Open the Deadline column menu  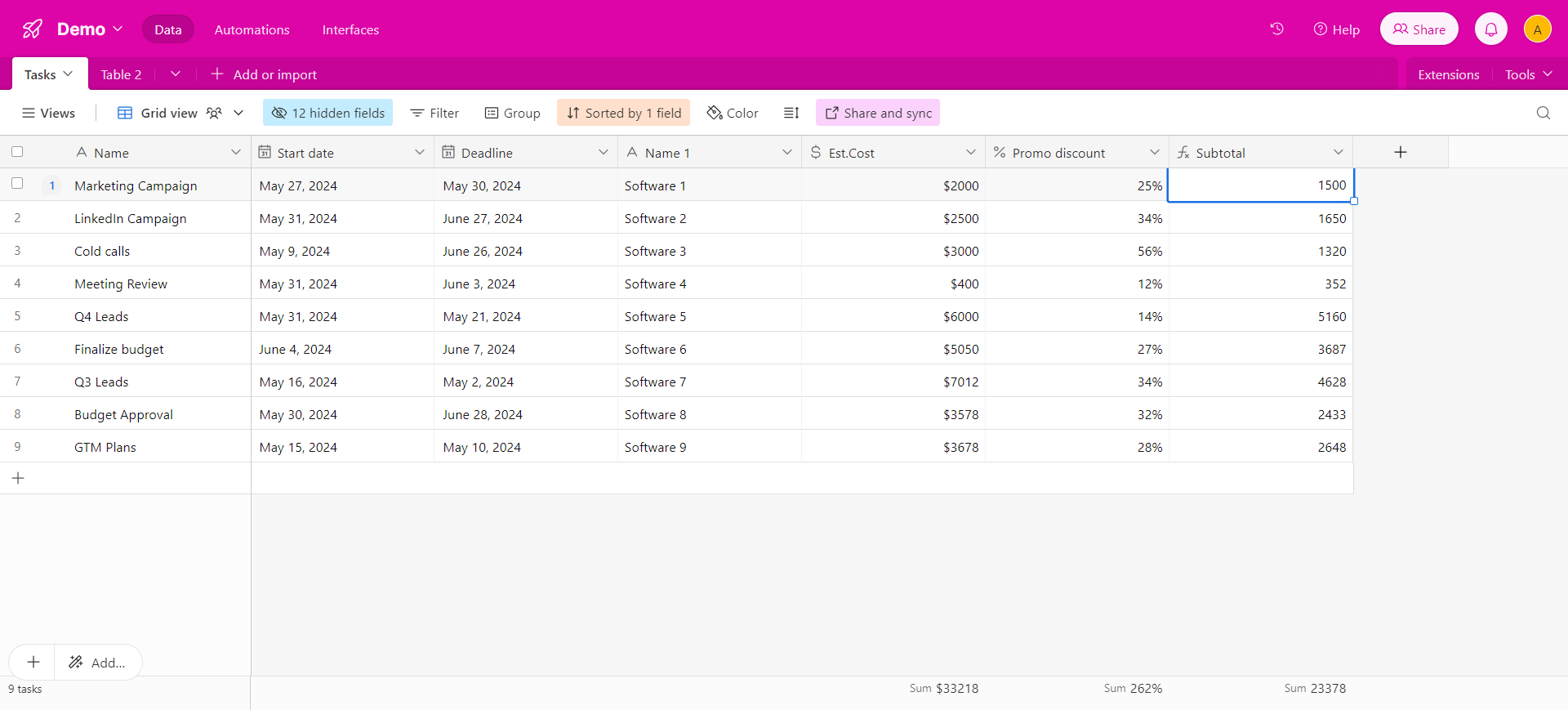click(604, 152)
